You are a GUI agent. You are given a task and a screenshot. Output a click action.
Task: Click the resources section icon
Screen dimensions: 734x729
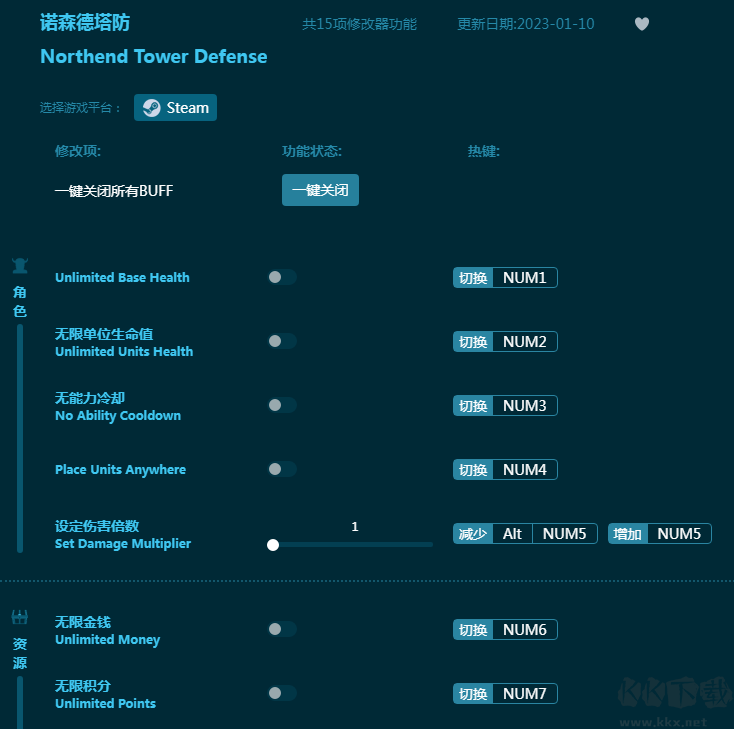[x=20, y=617]
